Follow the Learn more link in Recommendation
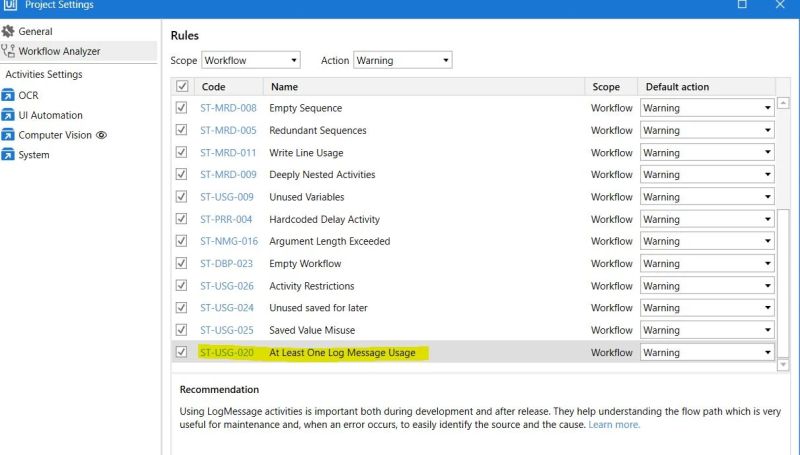This screenshot has width=800, height=455. (x=614, y=424)
